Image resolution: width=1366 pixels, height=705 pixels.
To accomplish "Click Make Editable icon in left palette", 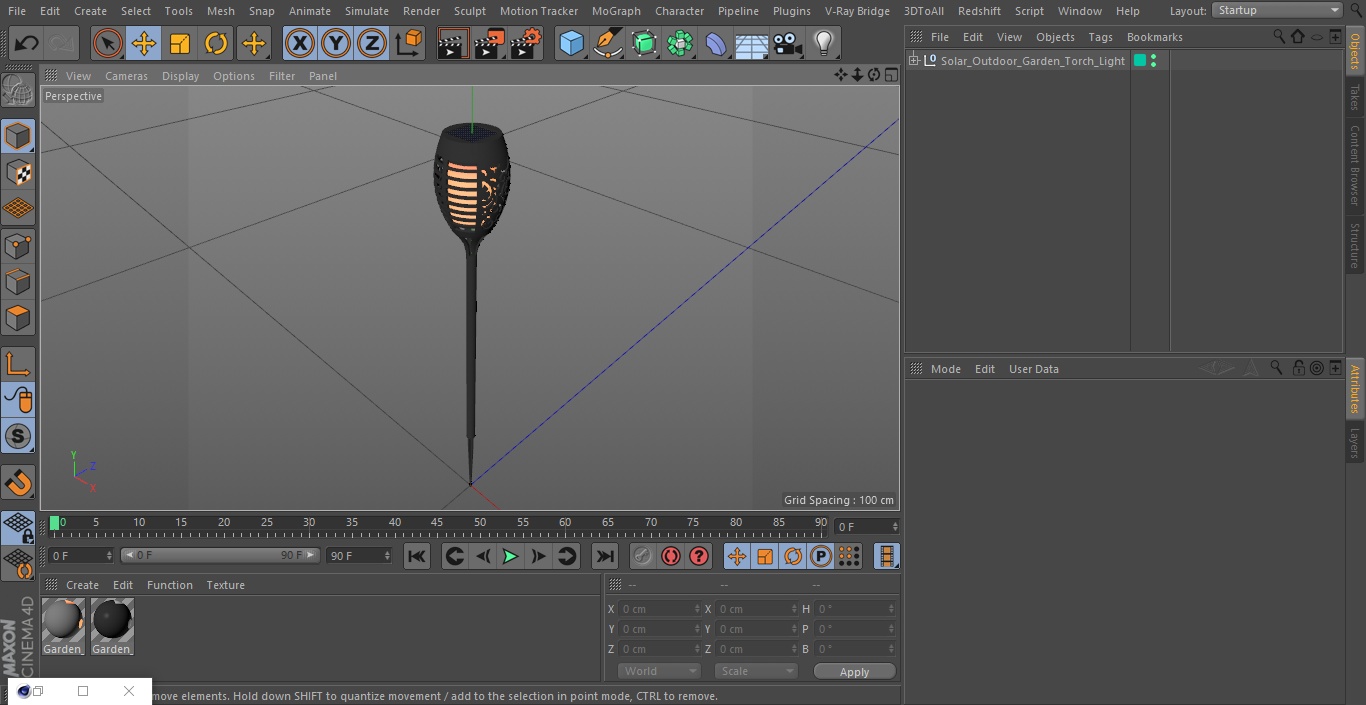I will click(18, 91).
